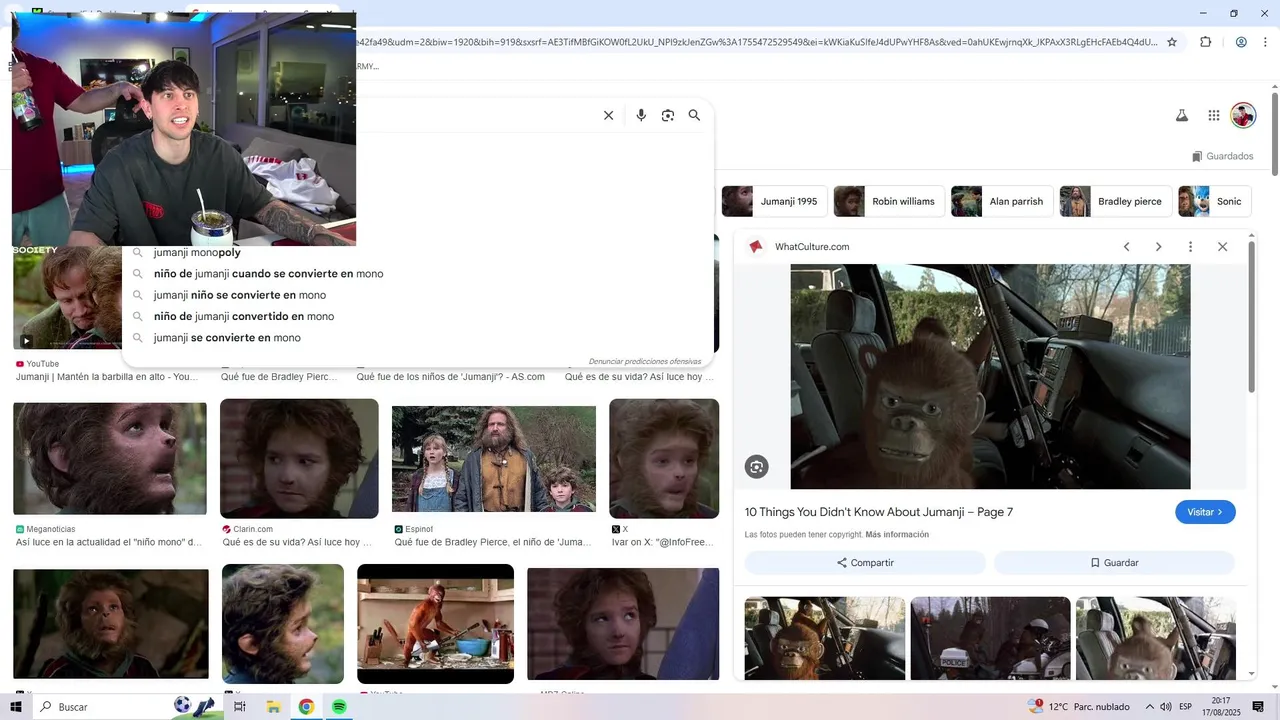This screenshot has width=1280, height=720.
Task: Open more options in the WhatCulture preview panel
Action: pos(1190,247)
